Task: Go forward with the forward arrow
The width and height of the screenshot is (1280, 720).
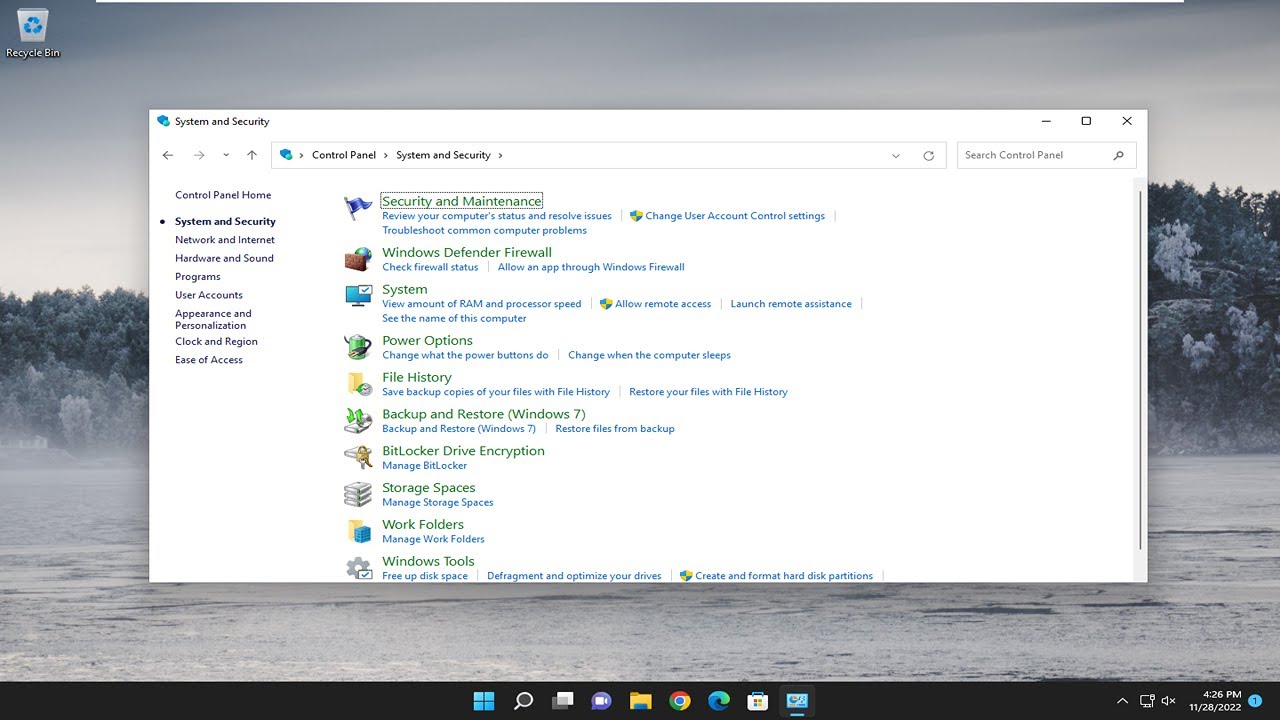Action: pyautogui.click(x=199, y=155)
